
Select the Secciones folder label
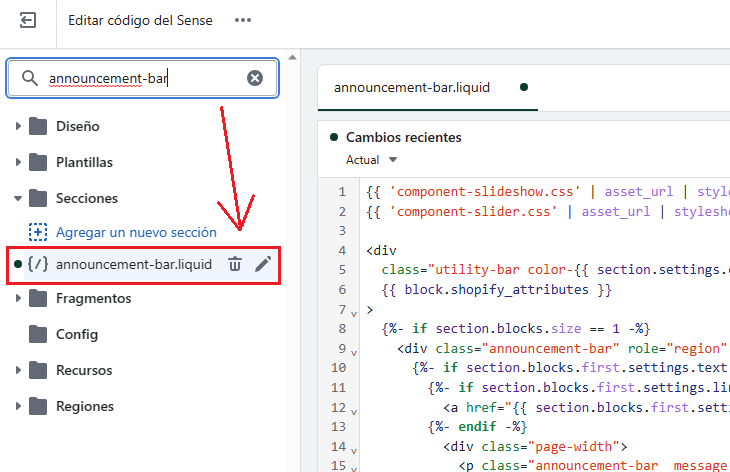pyautogui.click(x=87, y=198)
